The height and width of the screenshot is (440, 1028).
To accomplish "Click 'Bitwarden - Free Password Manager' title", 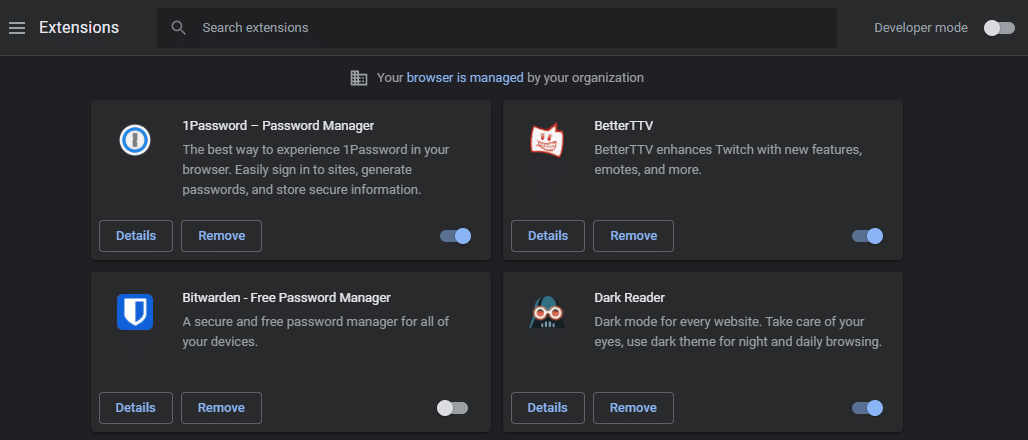I will coord(287,298).
